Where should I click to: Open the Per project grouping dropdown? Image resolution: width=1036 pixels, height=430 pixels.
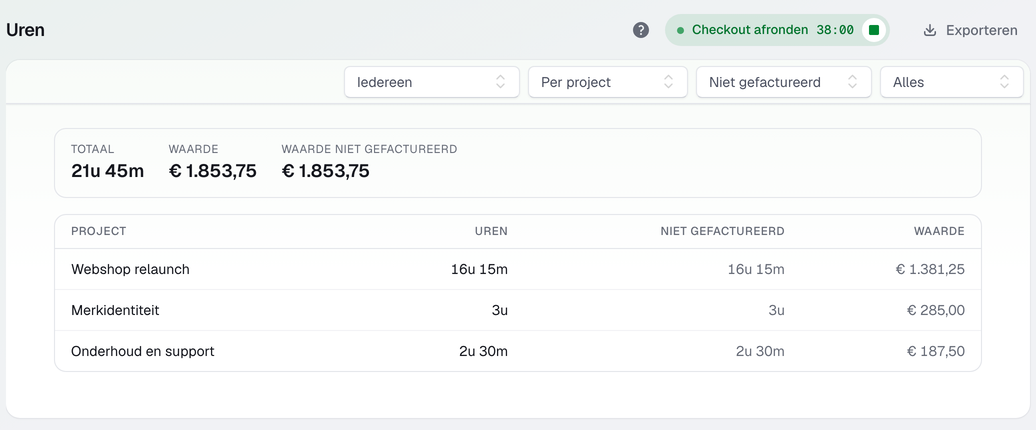[608, 83]
